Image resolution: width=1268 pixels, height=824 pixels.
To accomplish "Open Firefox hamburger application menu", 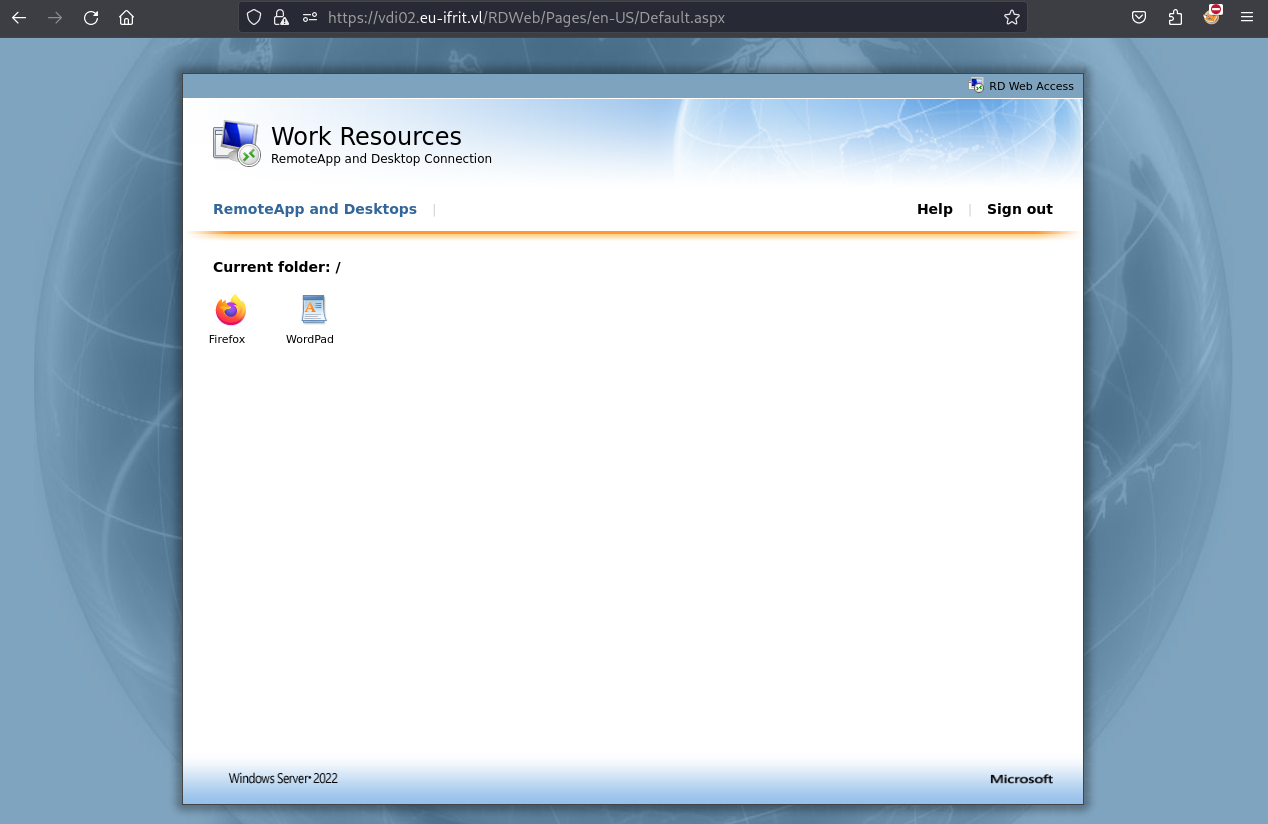I will [x=1246, y=17].
